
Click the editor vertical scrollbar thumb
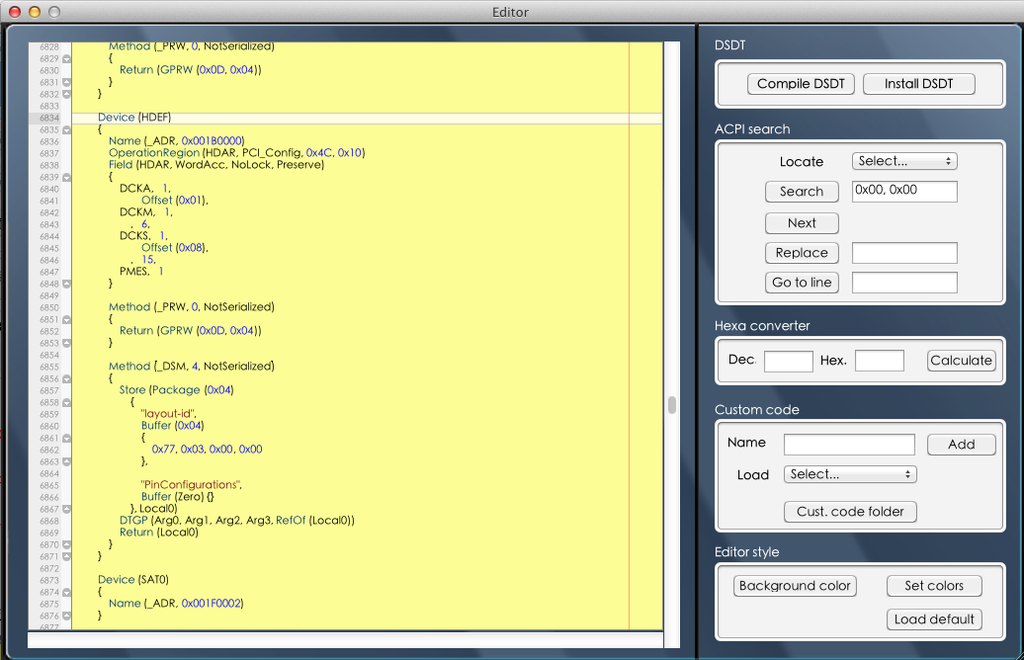[x=671, y=405]
